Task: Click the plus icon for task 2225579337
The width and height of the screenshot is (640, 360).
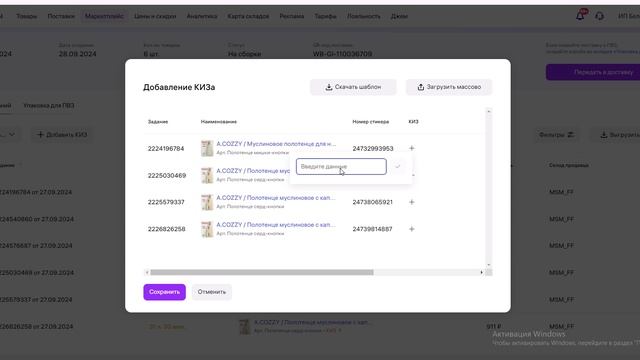Action: [x=411, y=202]
